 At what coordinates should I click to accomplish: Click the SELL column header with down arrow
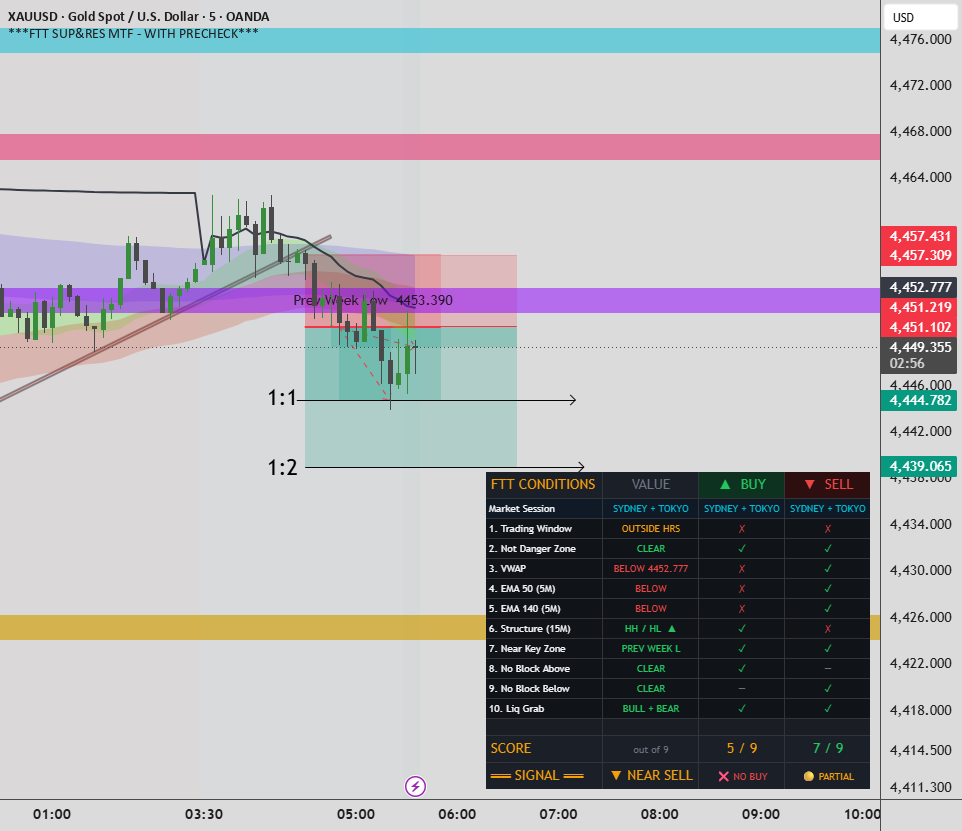[828, 484]
